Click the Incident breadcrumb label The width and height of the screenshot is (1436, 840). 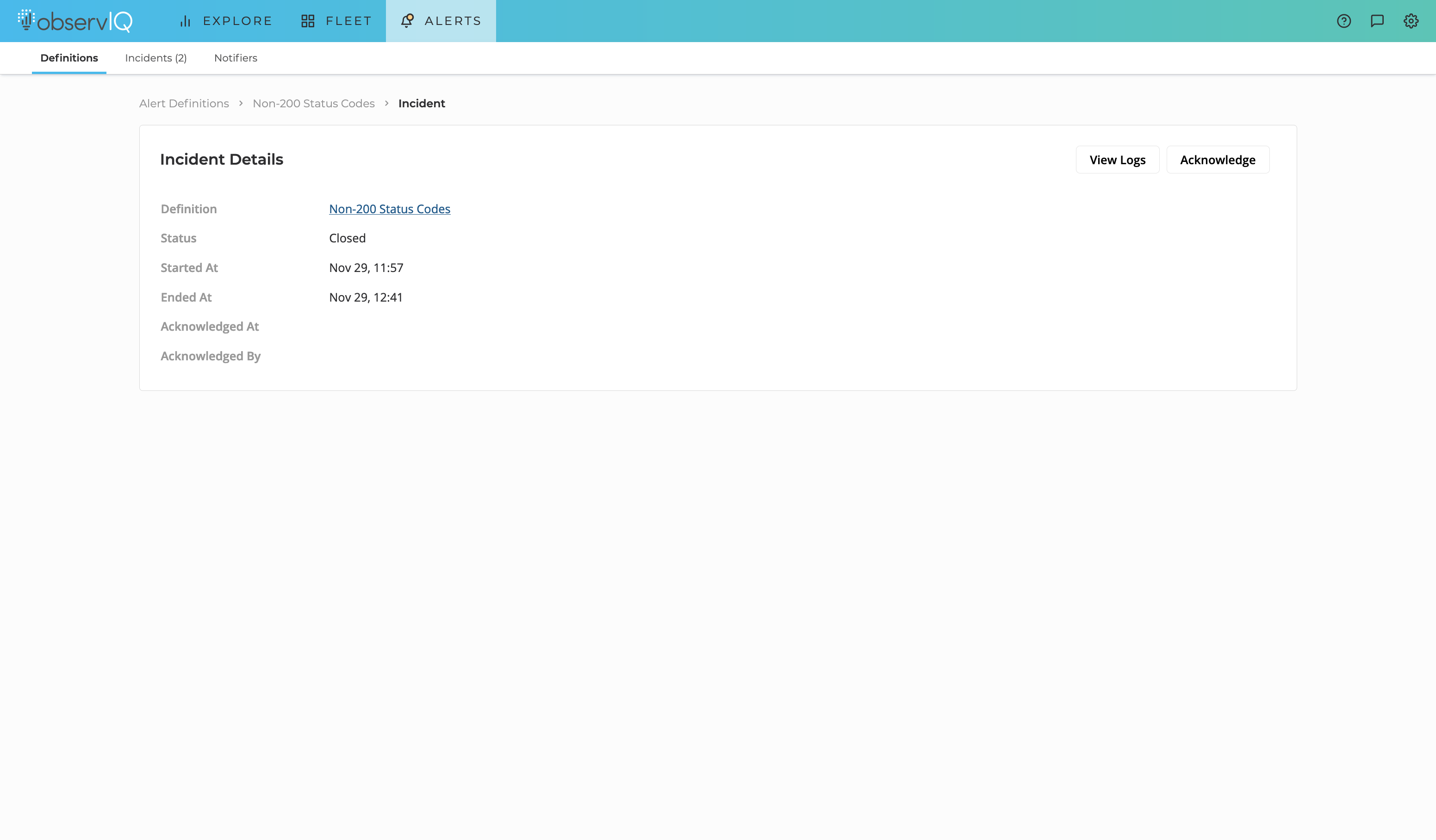[x=421, y=104]
